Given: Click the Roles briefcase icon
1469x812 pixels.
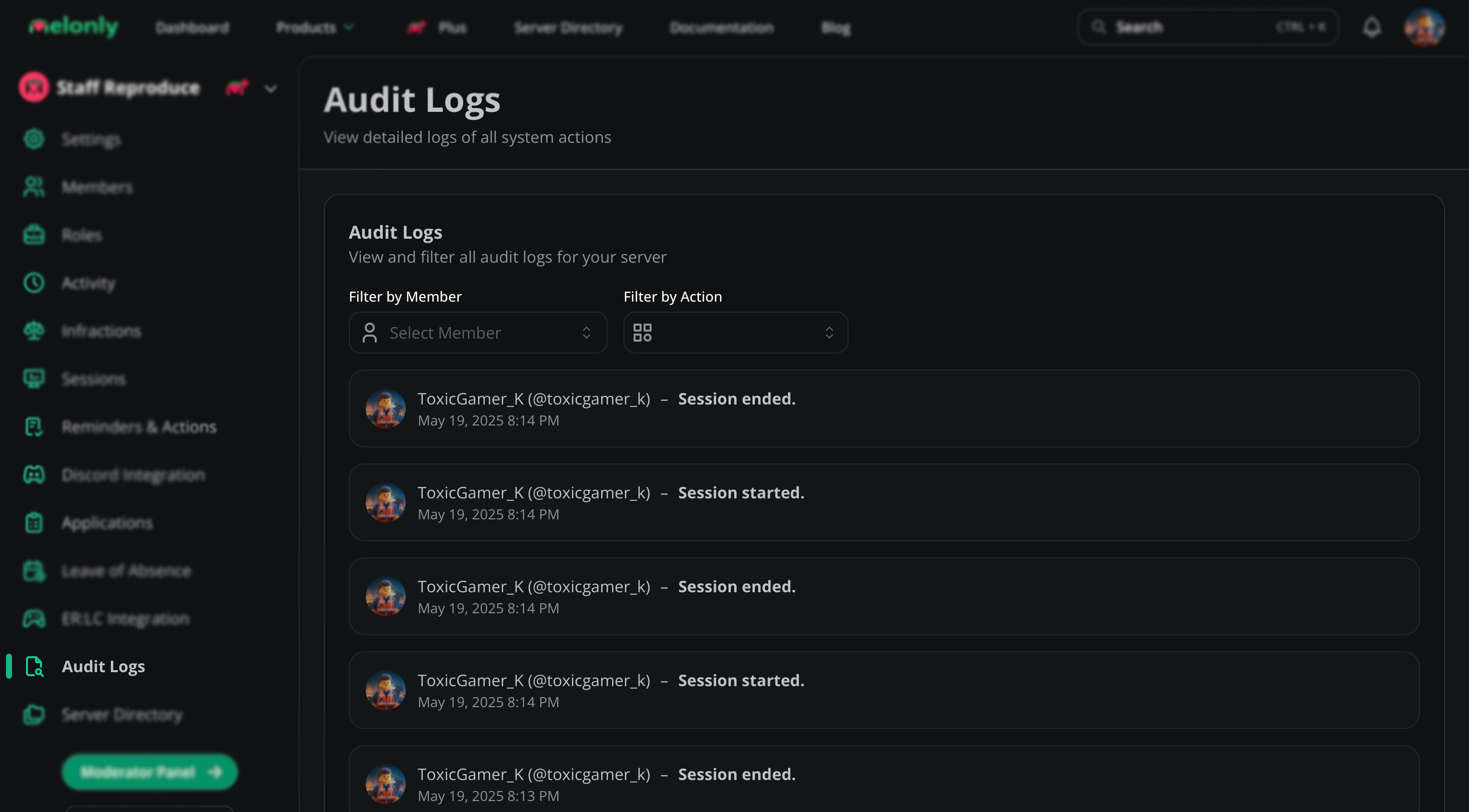Looking at the screenshot, I should point(34,235).
